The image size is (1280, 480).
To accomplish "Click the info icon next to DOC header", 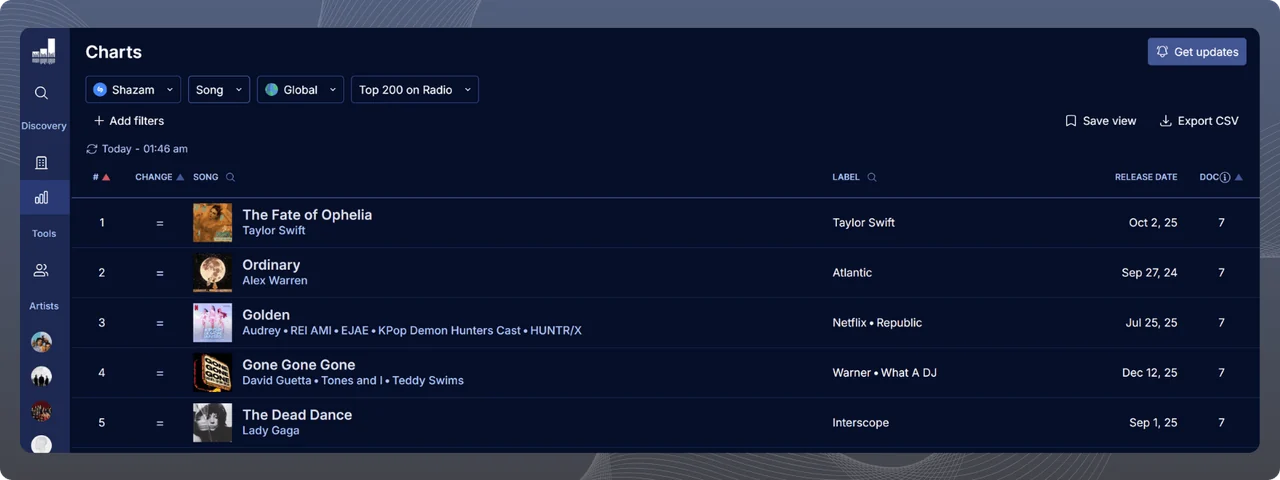I will coord(1225,177).
